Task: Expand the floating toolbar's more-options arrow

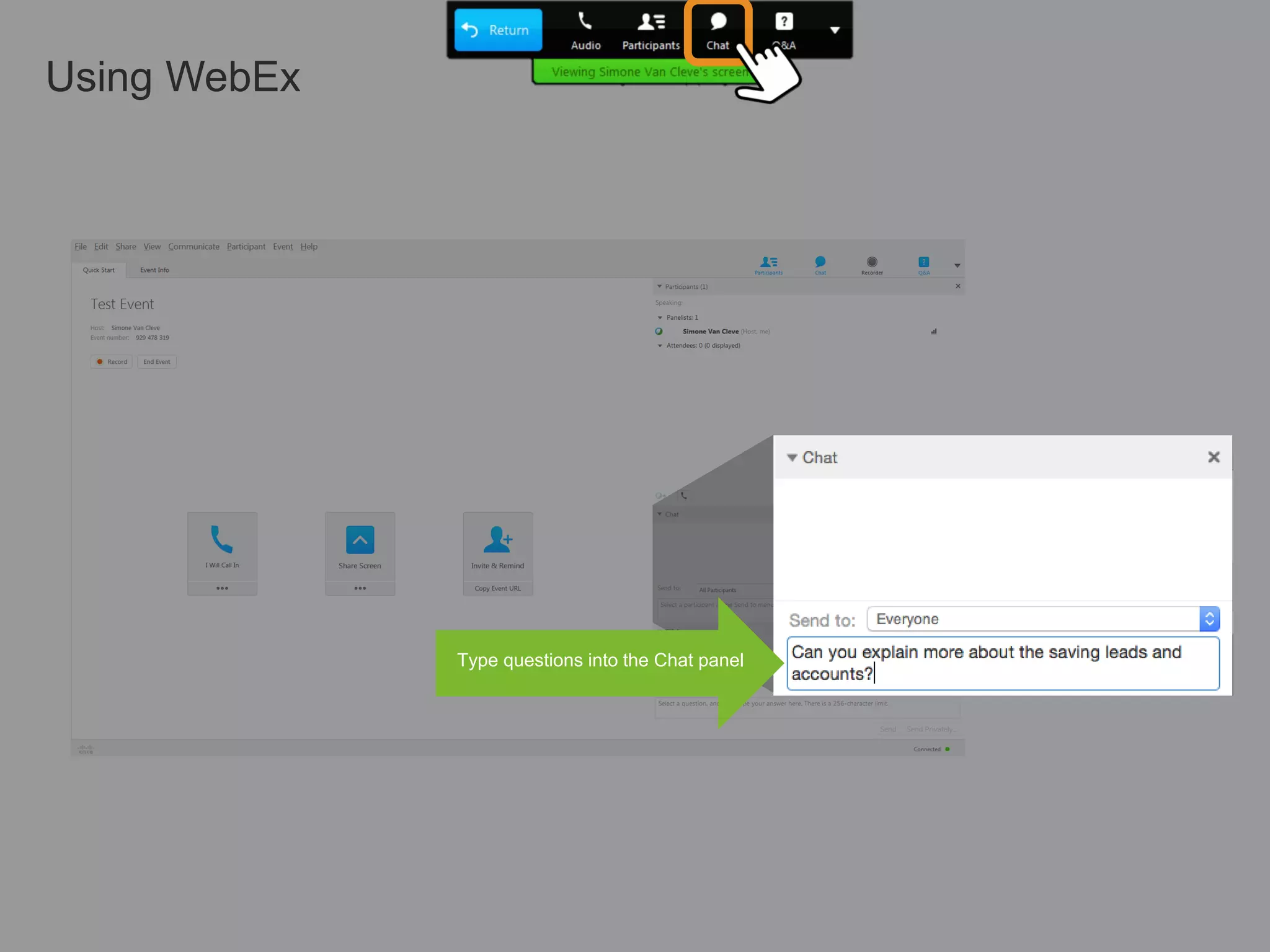Action: tap(835, 30)
